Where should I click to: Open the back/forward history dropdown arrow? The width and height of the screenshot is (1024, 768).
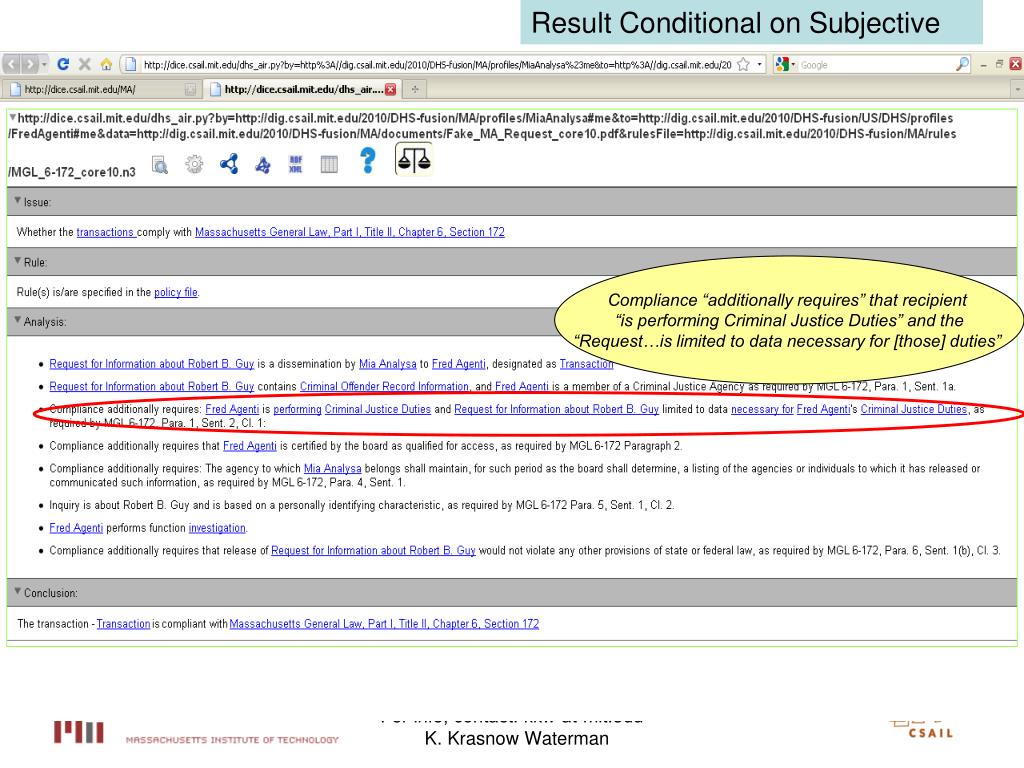click(x=44, y=64)
